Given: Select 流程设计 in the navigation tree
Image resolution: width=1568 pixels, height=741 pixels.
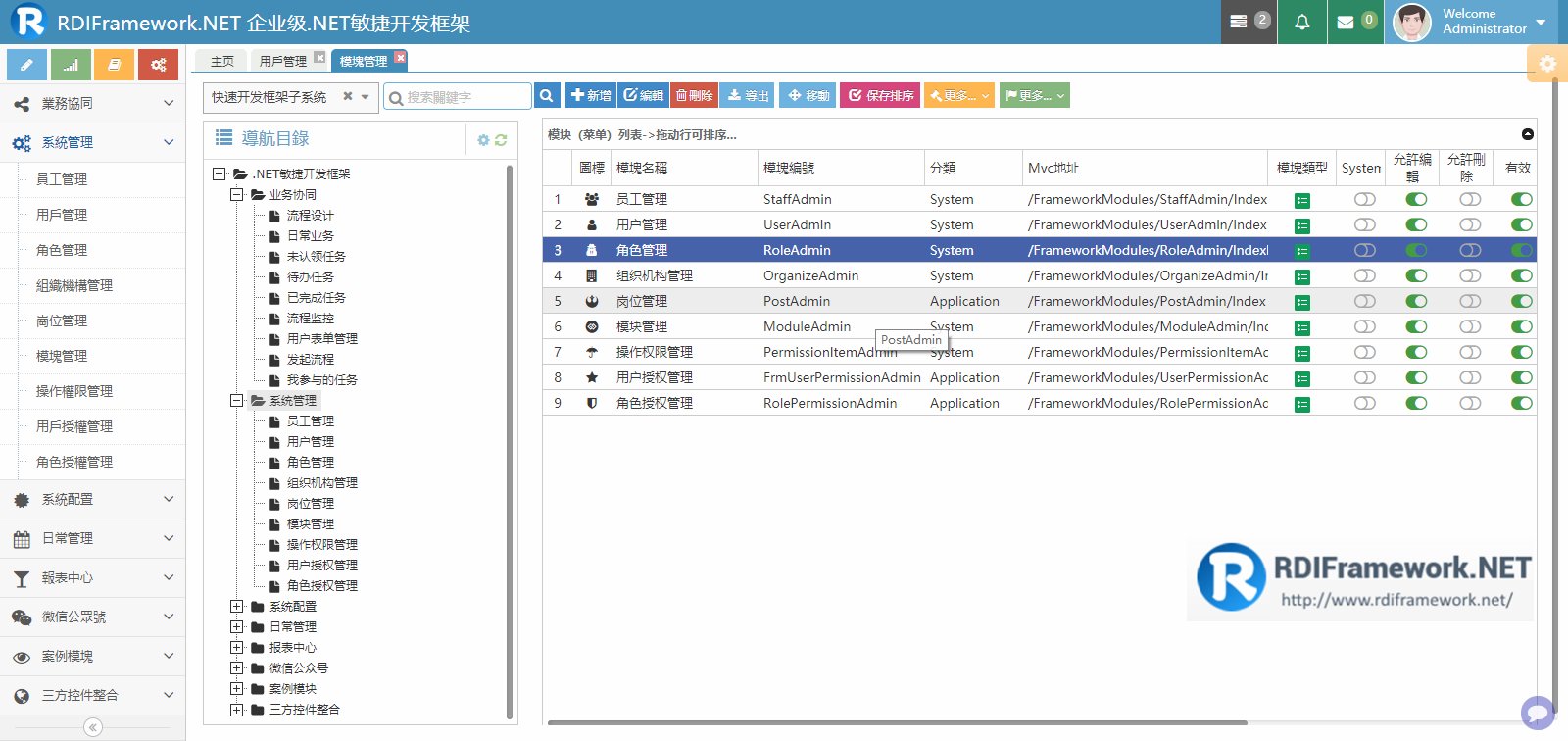Looking at the screenshot, I should [310, 216].
